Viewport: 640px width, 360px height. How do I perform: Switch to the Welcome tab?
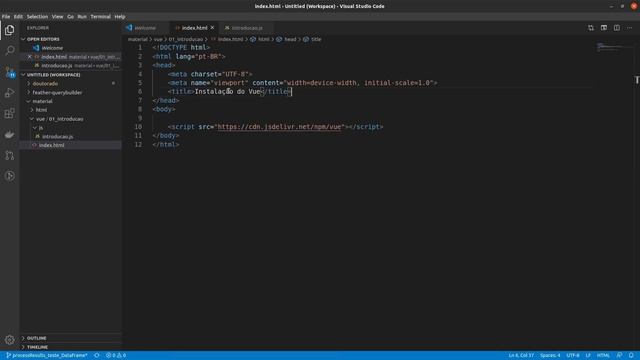[x=145, y=28]
